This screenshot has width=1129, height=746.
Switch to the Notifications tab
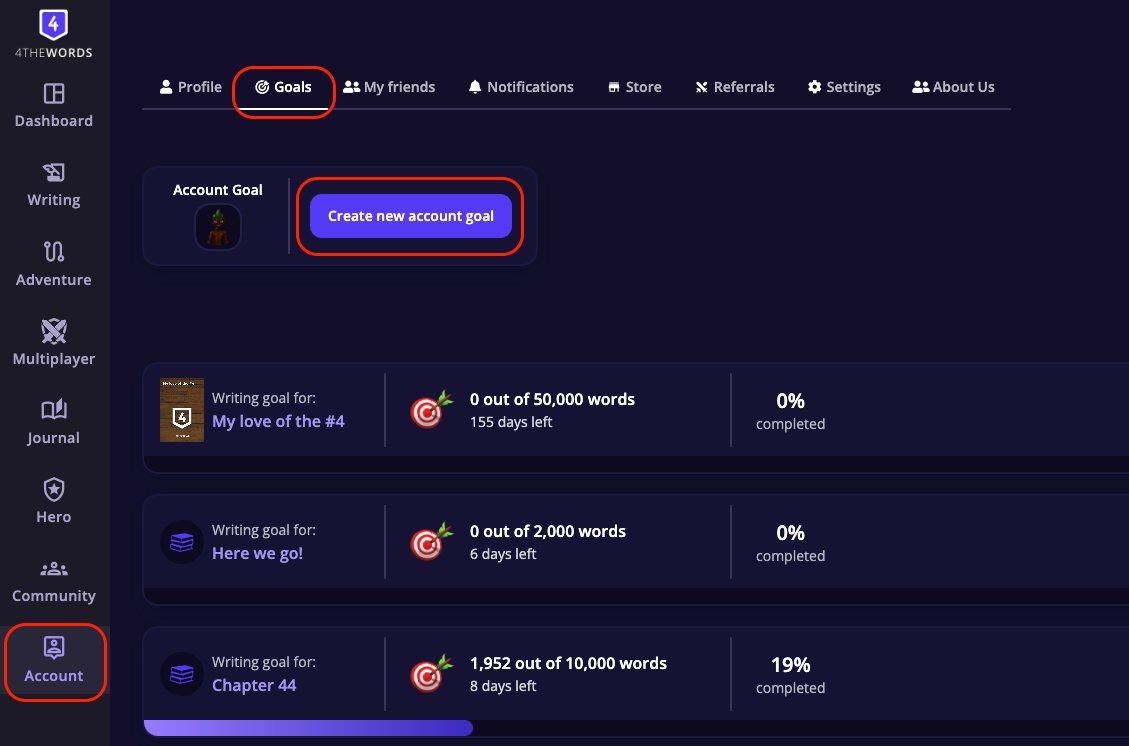520,87
